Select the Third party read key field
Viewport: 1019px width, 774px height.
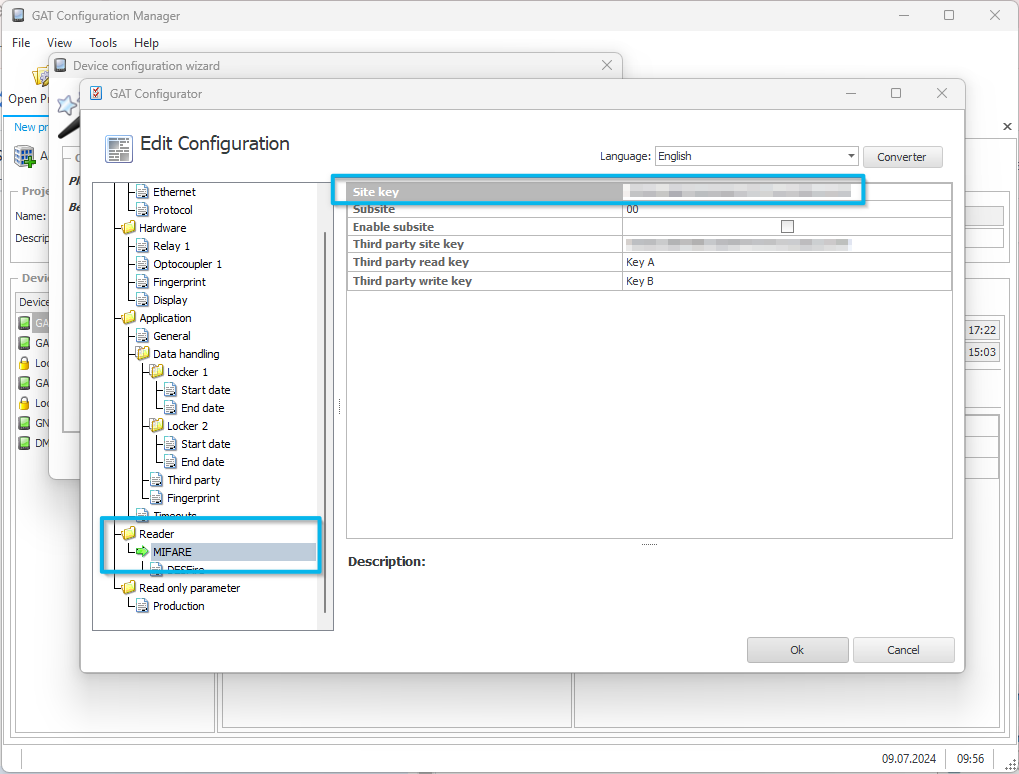649,263
